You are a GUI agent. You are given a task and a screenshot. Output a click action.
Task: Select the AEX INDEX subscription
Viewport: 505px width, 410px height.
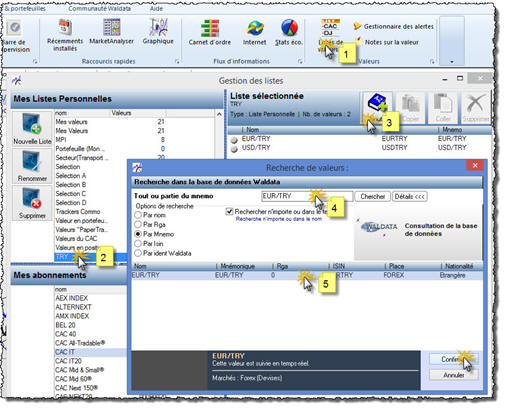point(71,298)
